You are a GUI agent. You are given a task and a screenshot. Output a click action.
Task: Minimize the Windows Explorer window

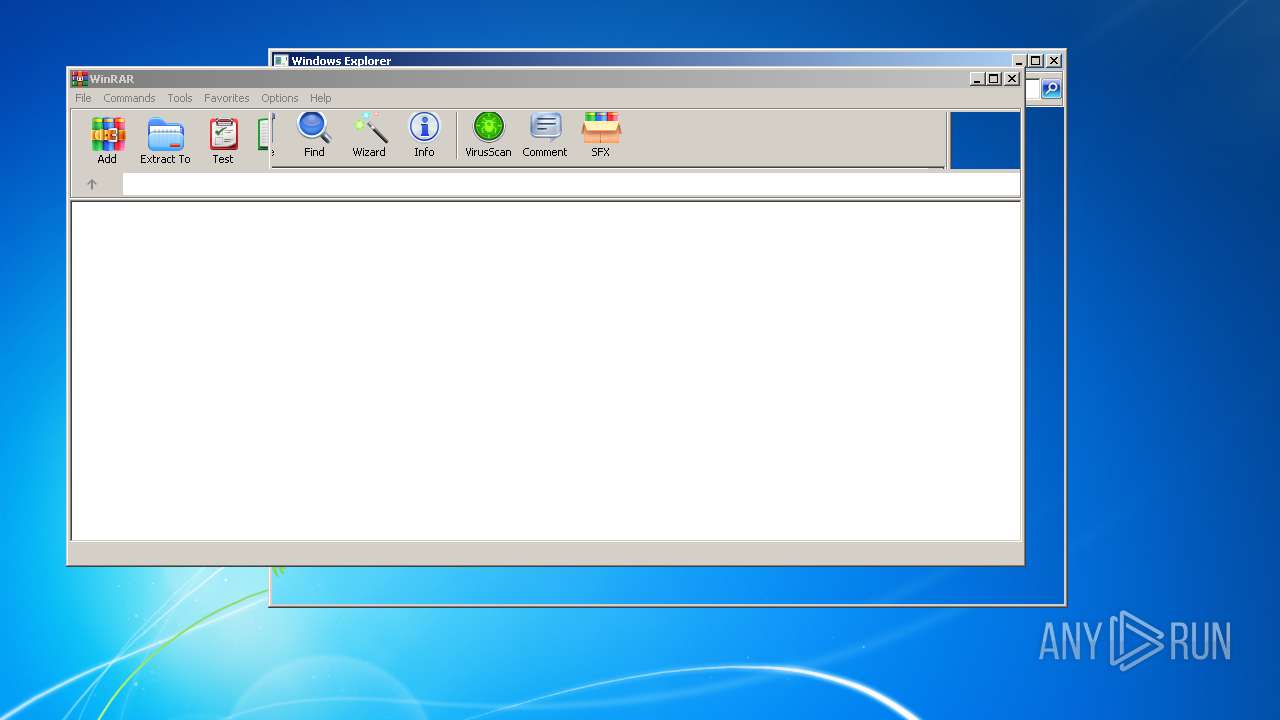point(1019,61)
